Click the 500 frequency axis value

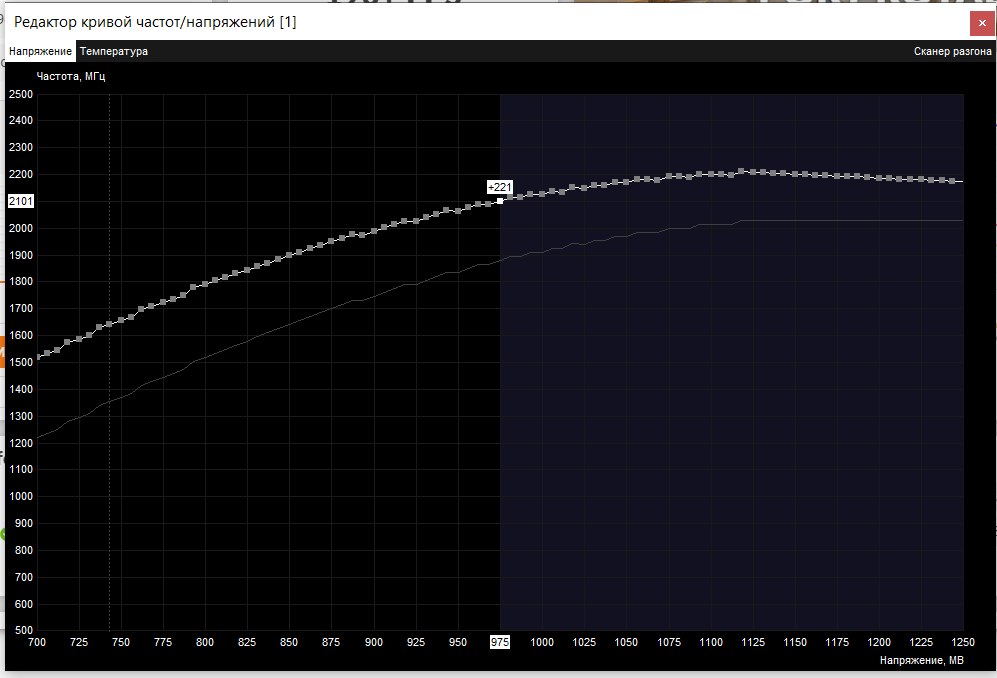click(x=24, y=630)
